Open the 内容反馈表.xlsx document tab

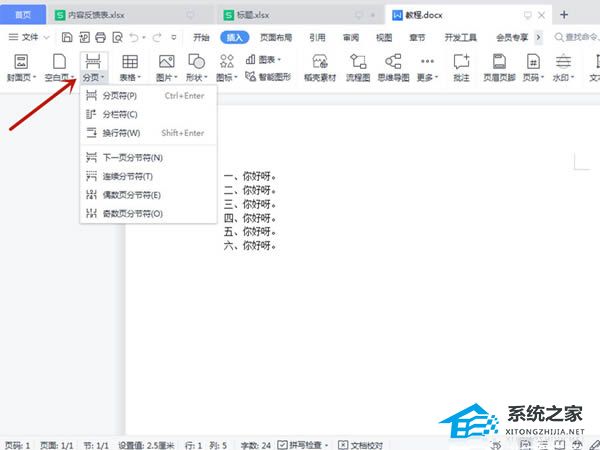[130, 15]
